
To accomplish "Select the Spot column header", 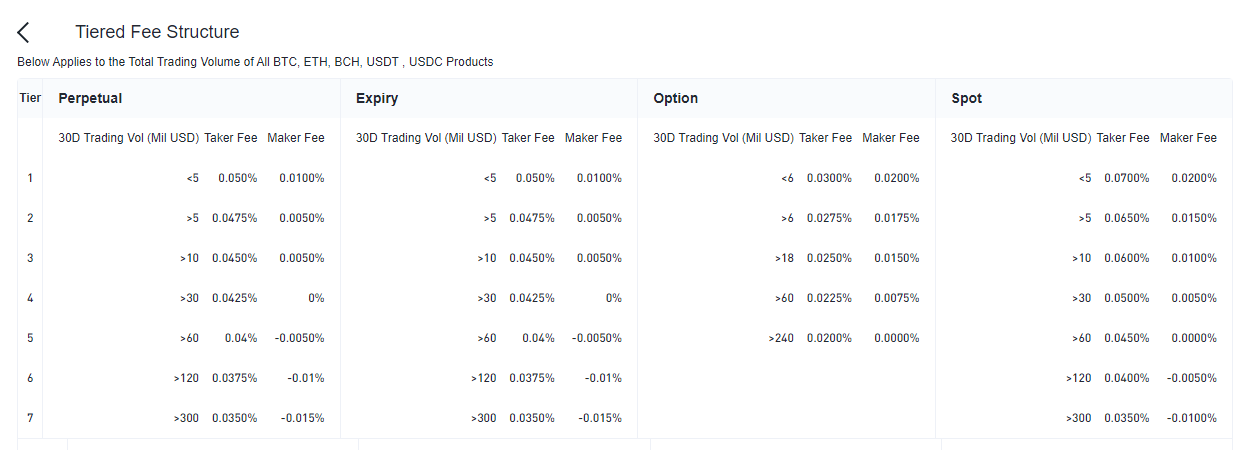I will click(966, 98).
